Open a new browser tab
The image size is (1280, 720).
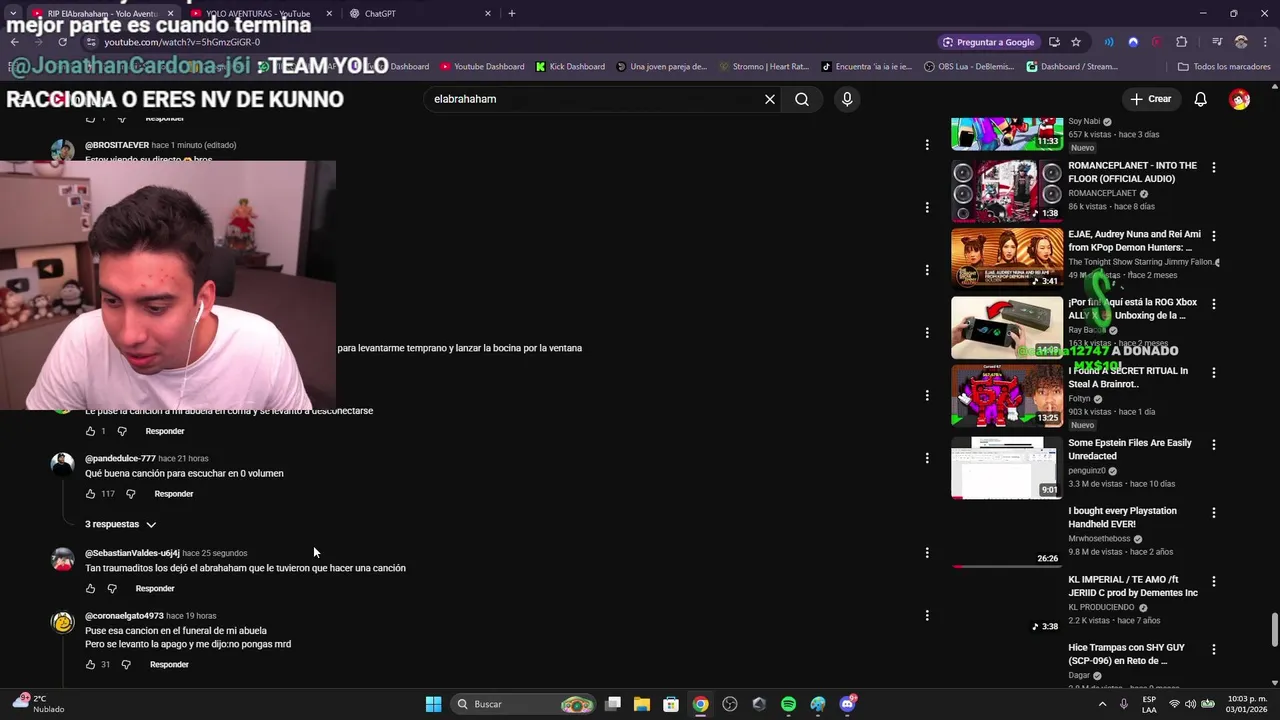(512, 13)
